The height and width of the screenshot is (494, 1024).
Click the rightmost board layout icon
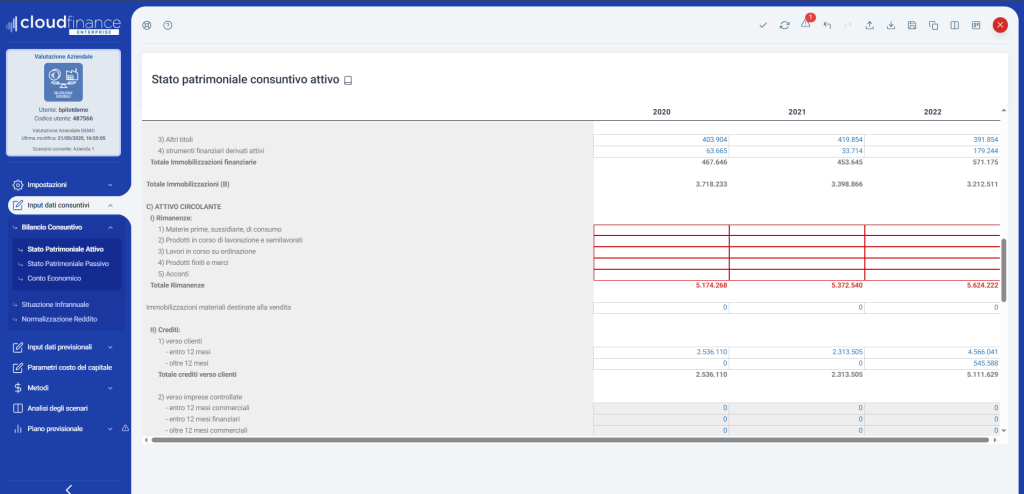(x=976, y=25)
